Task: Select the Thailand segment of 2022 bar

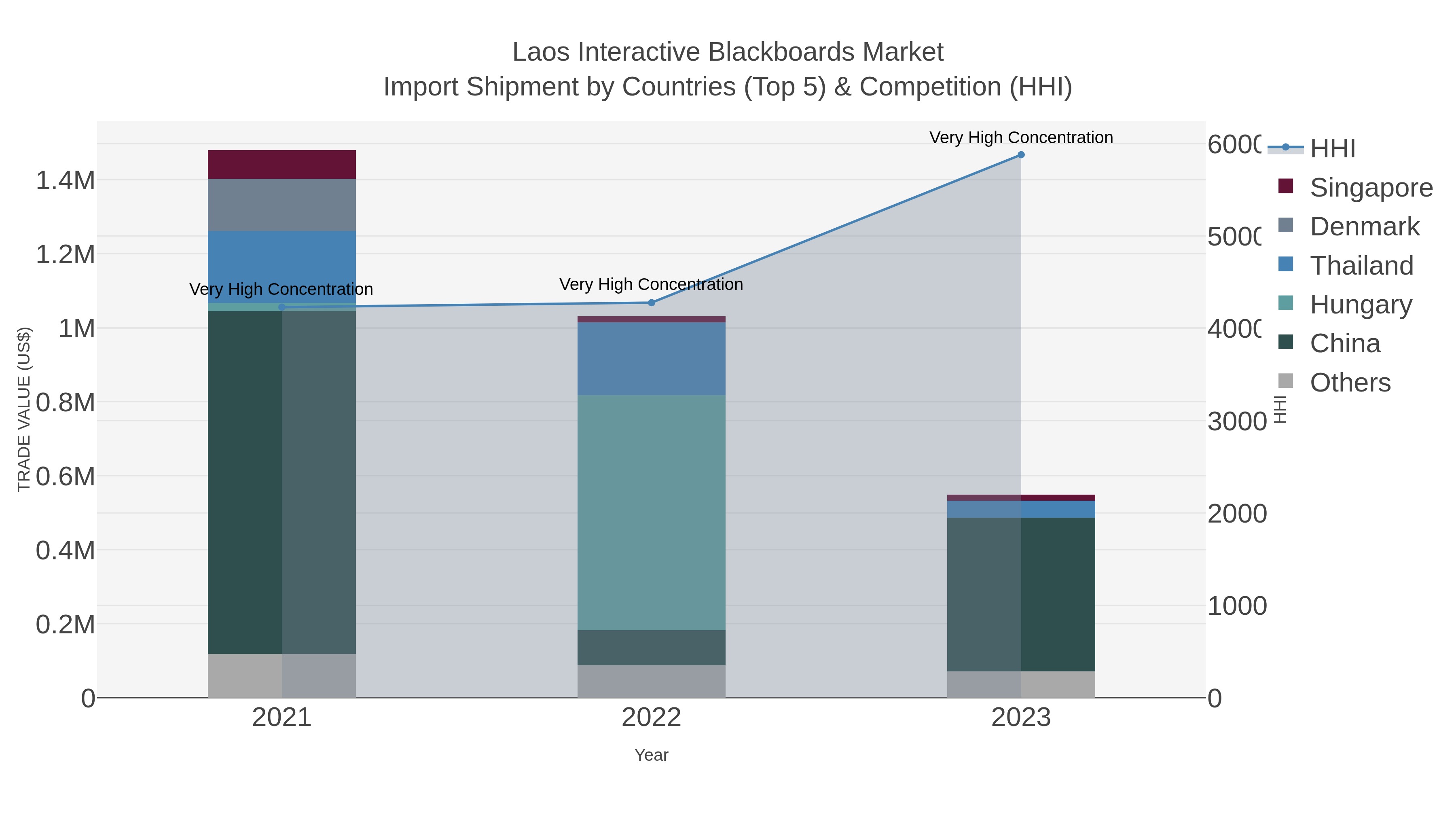Action: pos(651,359)
